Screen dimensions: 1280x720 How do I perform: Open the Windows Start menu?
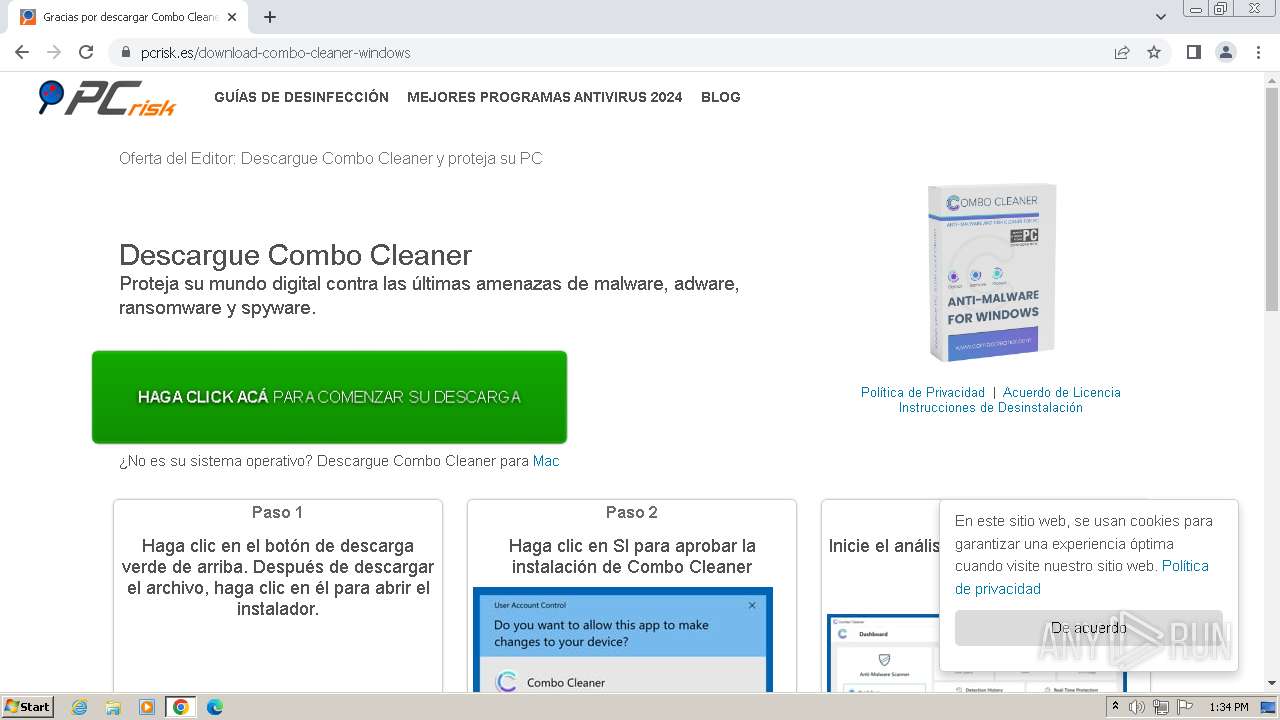[28, 707]
